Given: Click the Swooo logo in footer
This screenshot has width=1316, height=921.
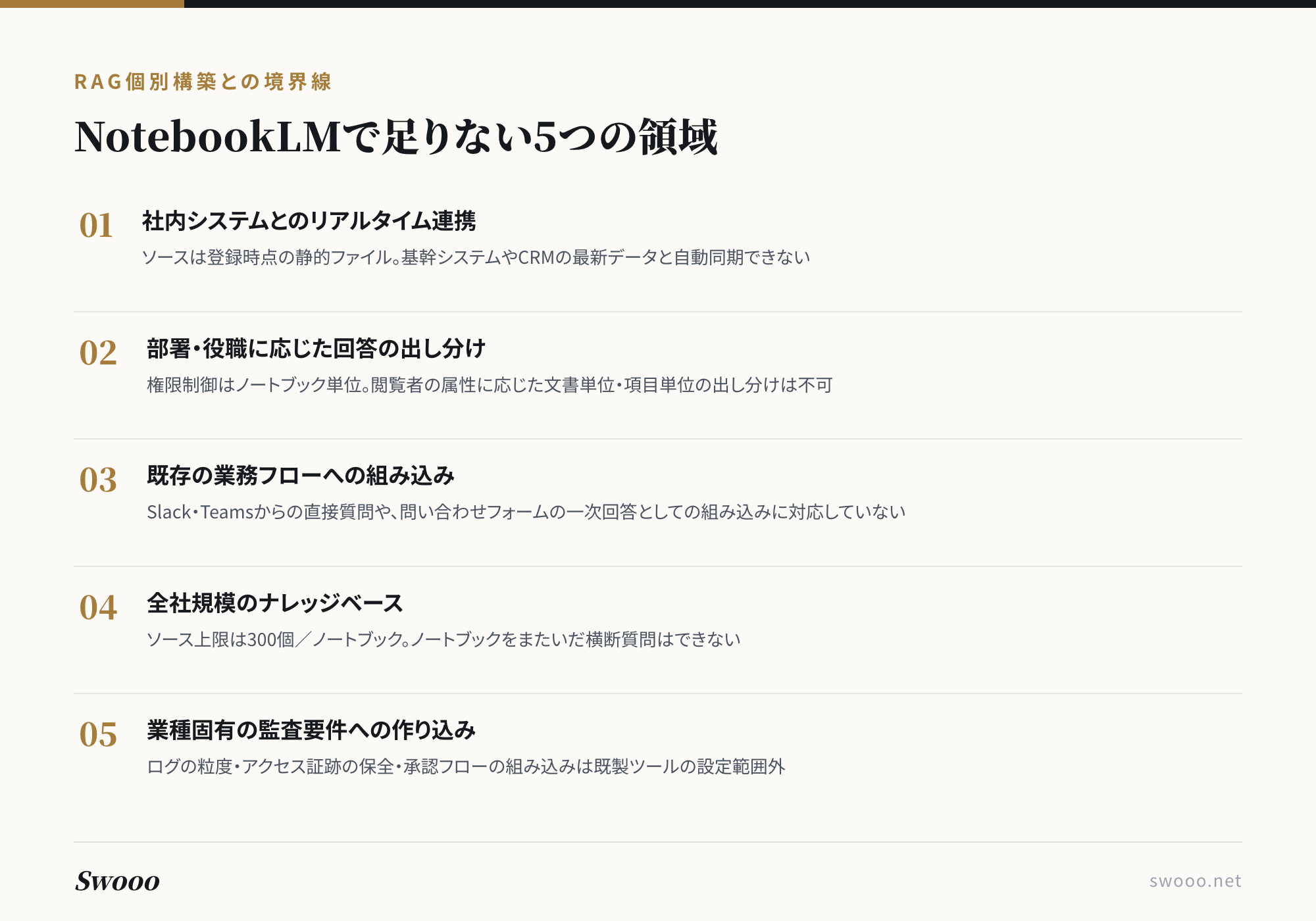Looking at the screenshot, I should coord(117,881).
